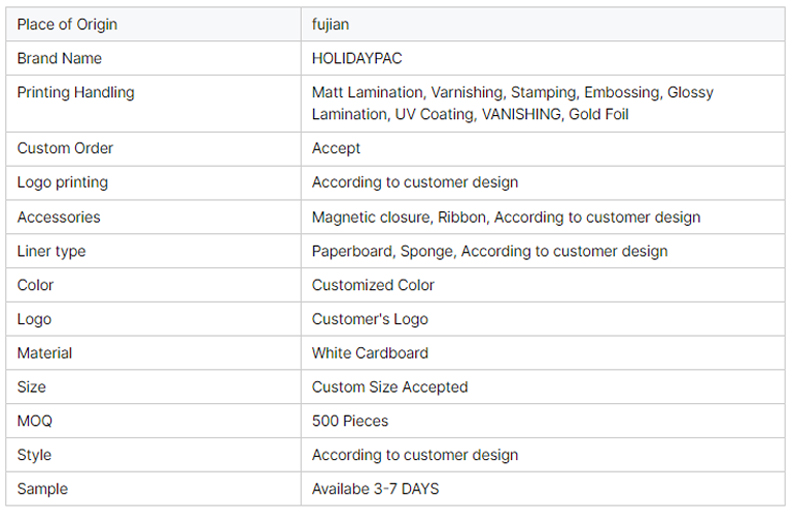Click the 'Customized Color' value
The width and height of the screenshot is (800, 516).
click(373, 285)
